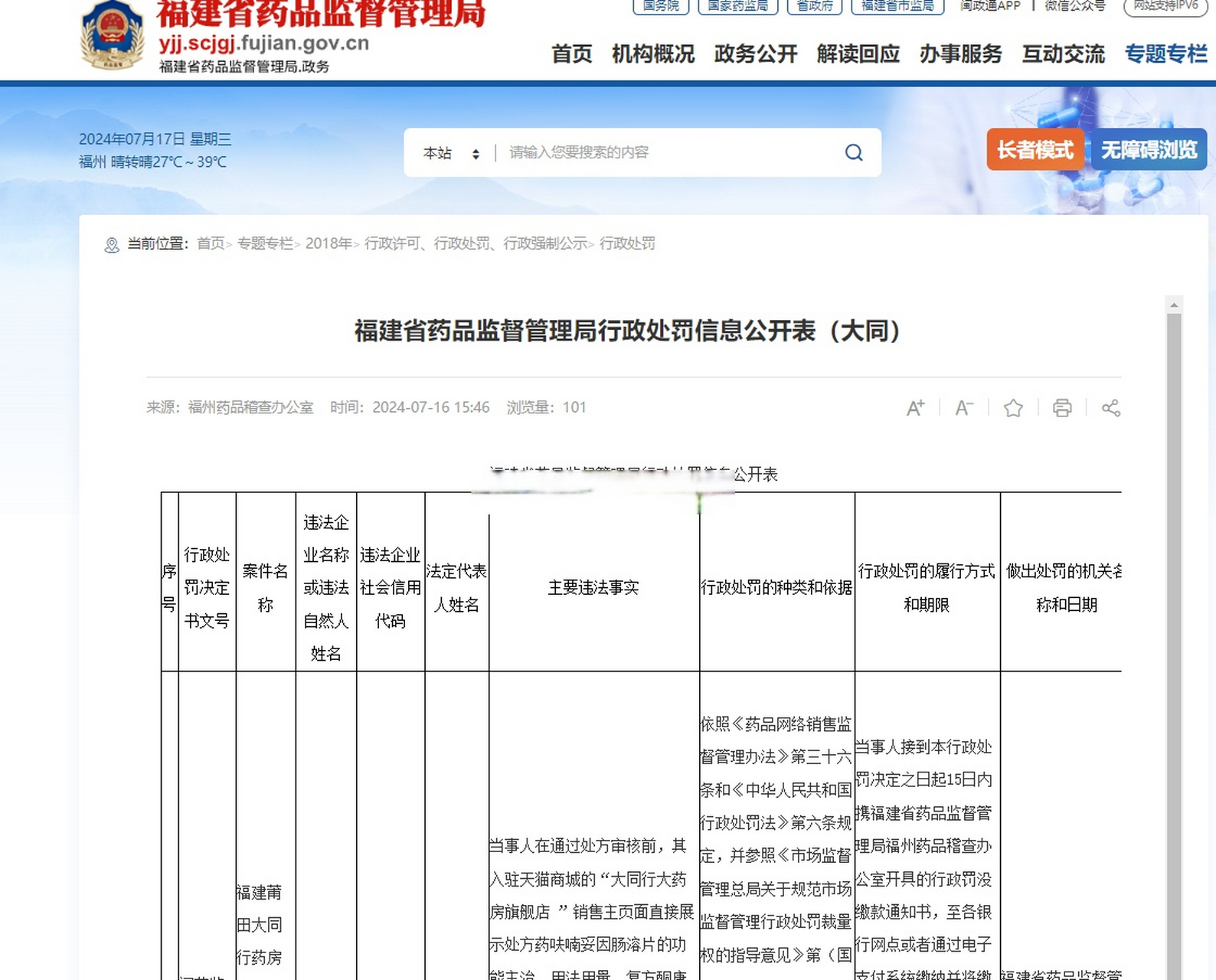Click 行政处罚的履行方式和期限 column header
The width and height of the screenshot is (1216, 980).
(927, 588)
